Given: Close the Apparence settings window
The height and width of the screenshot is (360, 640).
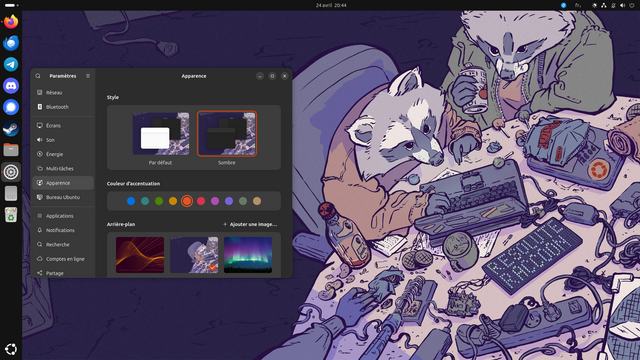Looking at the screenshot, I should click(284, 76).
